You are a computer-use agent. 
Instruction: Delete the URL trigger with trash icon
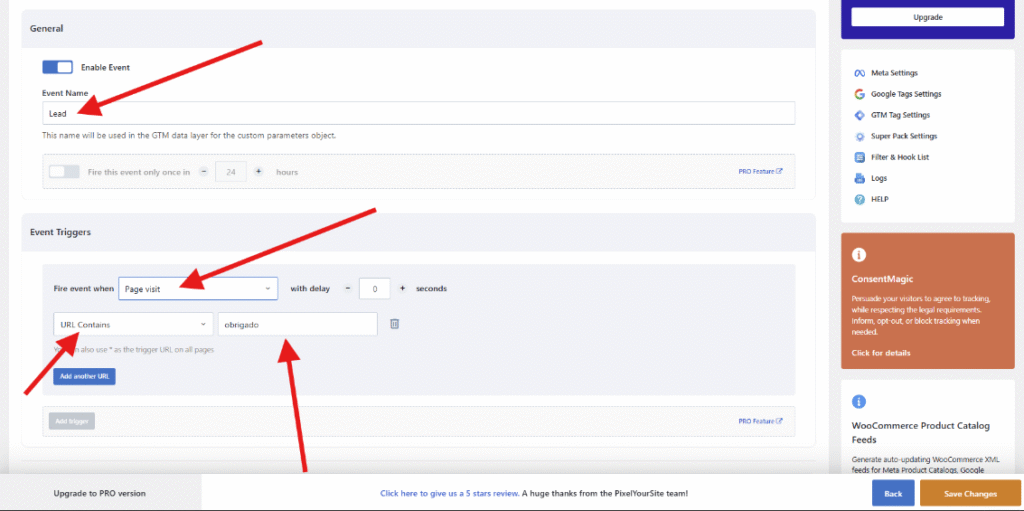[x=394, y=324]
